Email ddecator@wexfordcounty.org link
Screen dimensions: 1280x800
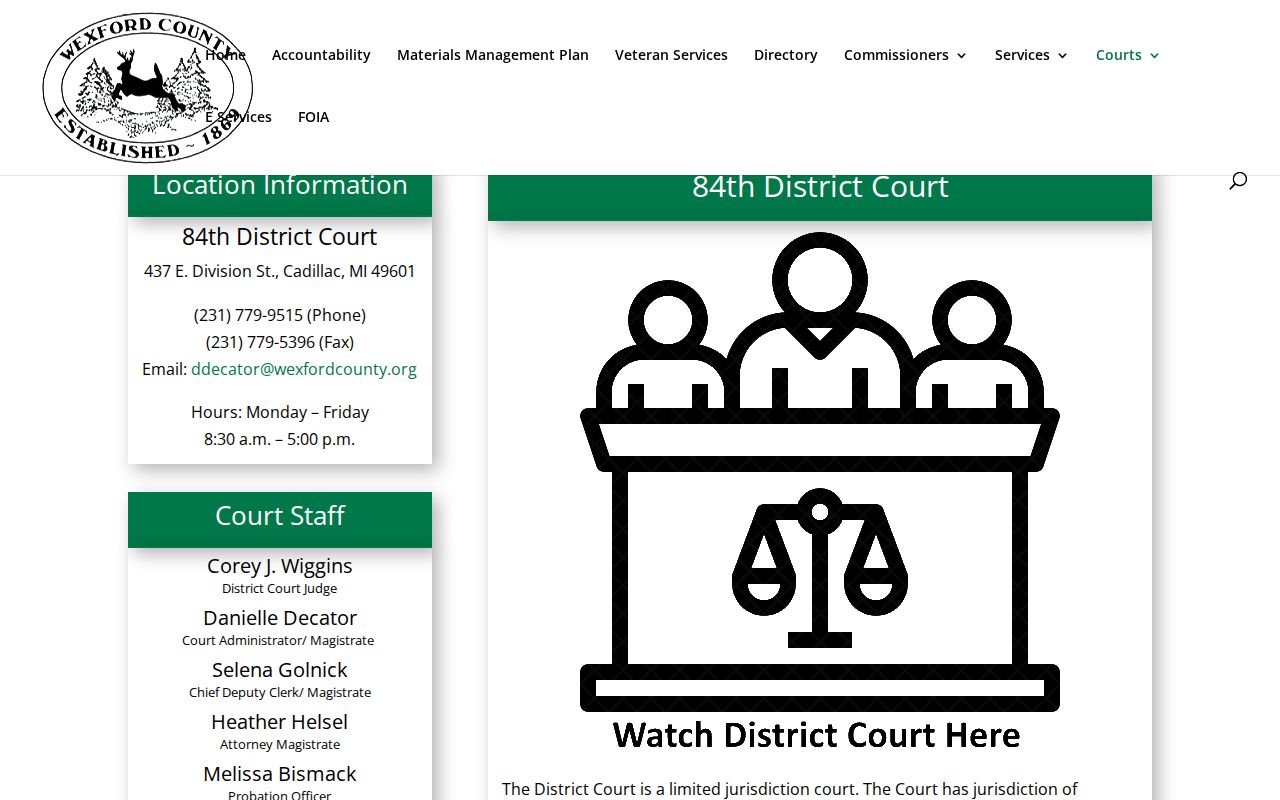tap(304, 369)
